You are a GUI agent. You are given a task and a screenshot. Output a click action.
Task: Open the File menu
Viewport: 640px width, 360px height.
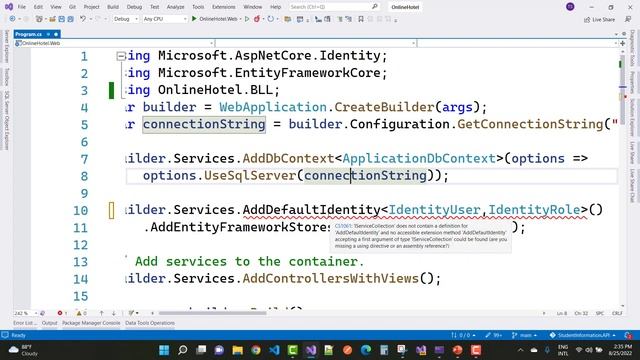point(22,7)
